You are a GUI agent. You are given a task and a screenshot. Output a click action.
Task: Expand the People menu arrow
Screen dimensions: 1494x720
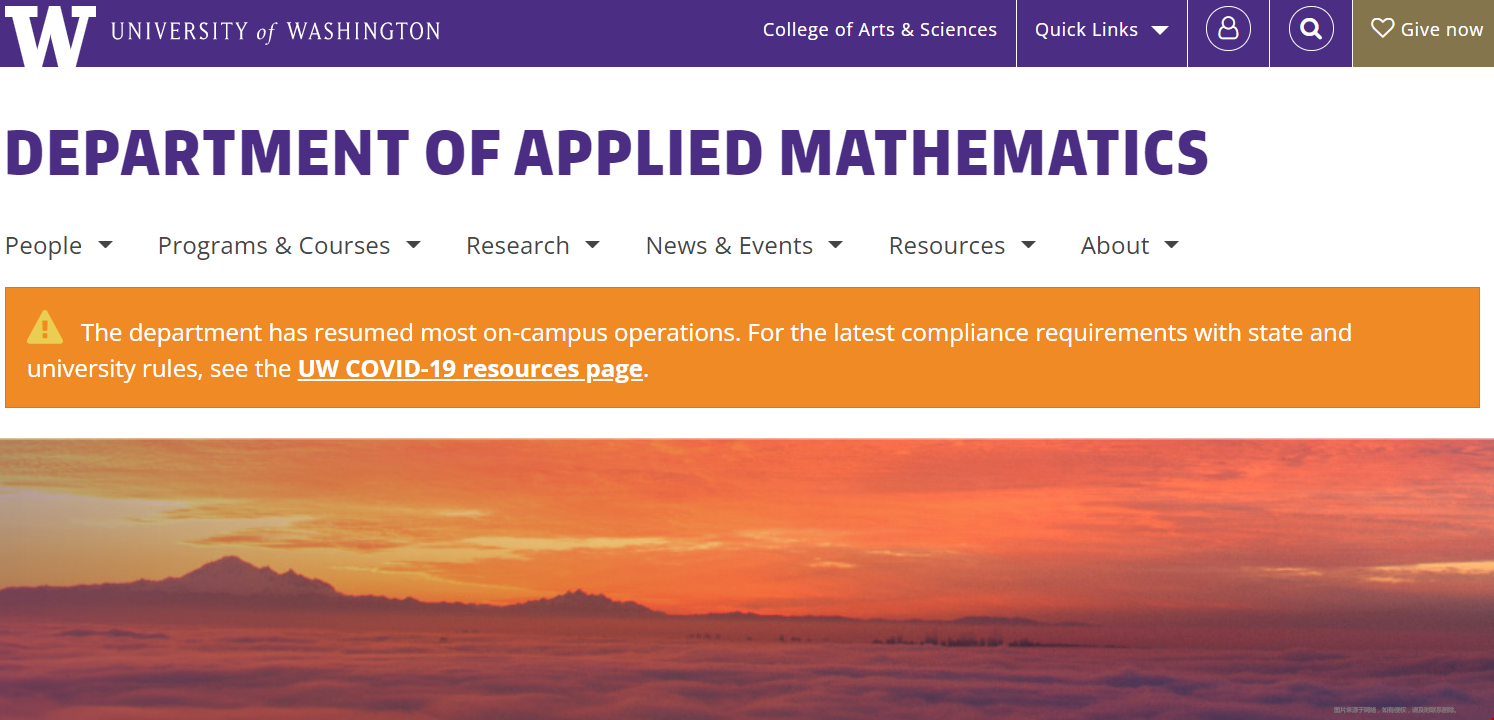click(105, 244)
